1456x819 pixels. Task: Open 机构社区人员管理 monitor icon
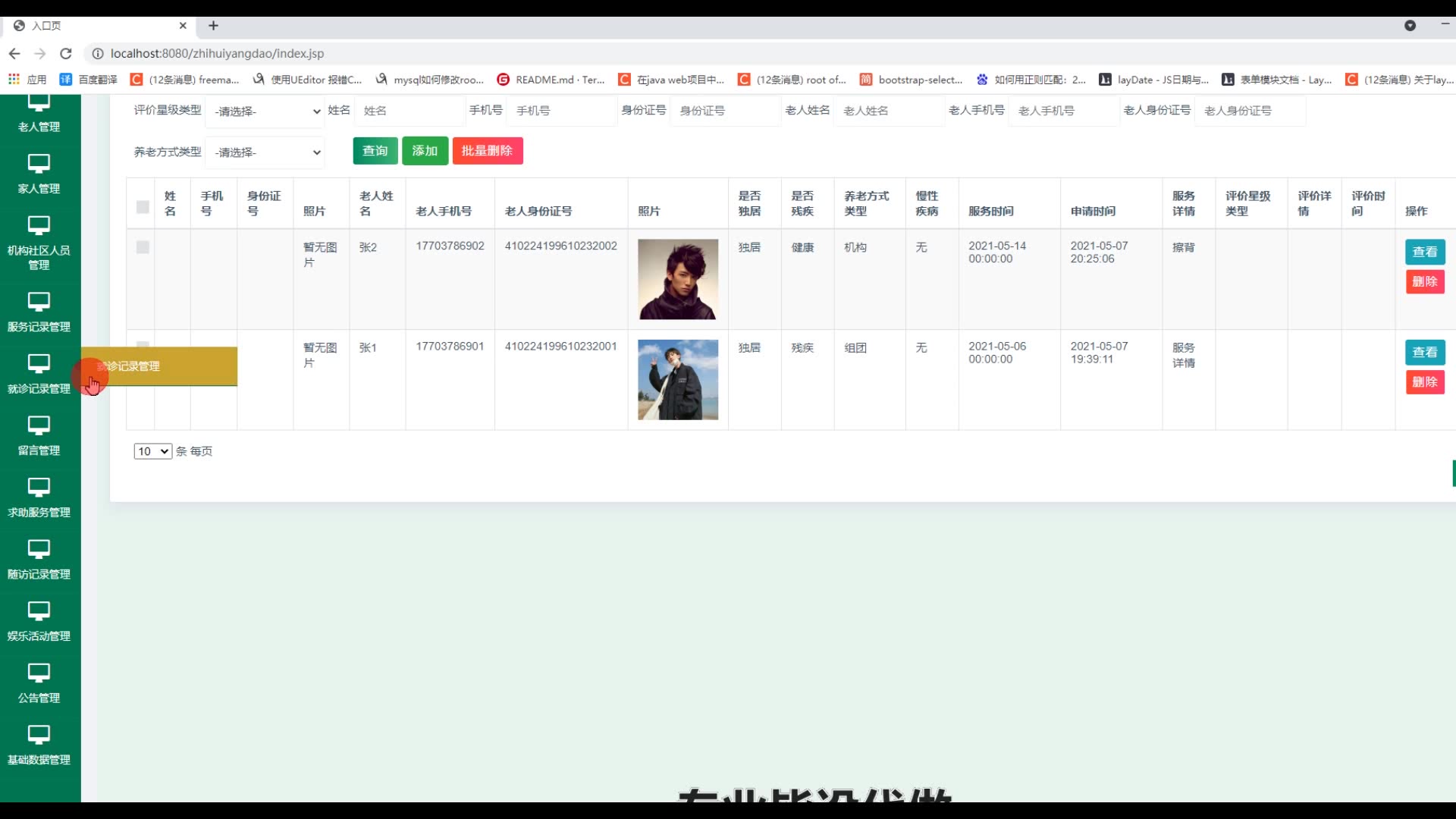pyautogui.click(x=39, y=225)
